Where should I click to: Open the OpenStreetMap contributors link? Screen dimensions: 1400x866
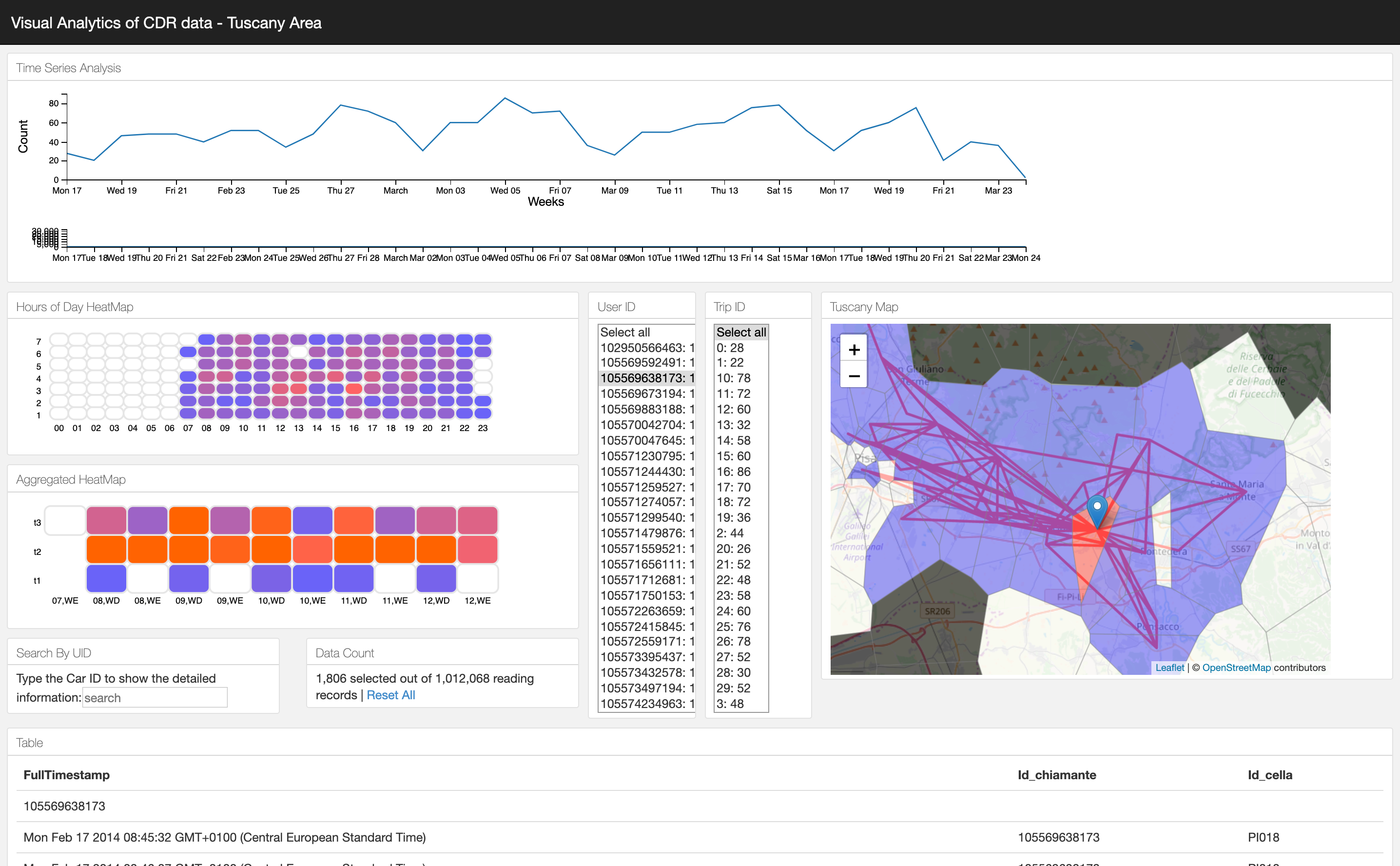point(1236,667)
